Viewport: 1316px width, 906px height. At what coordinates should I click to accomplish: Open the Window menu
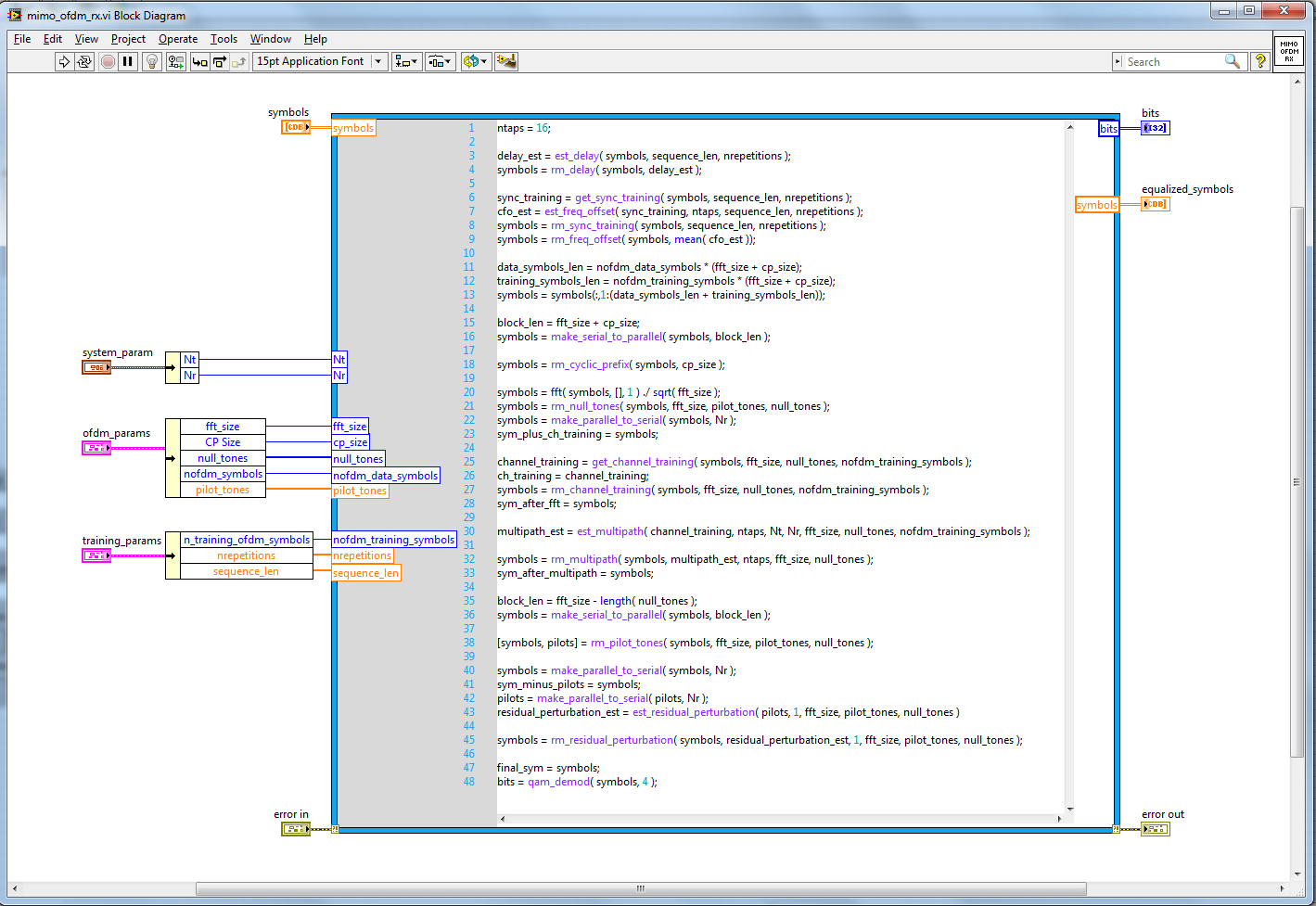pyautogui.click(x=271, y=39)
